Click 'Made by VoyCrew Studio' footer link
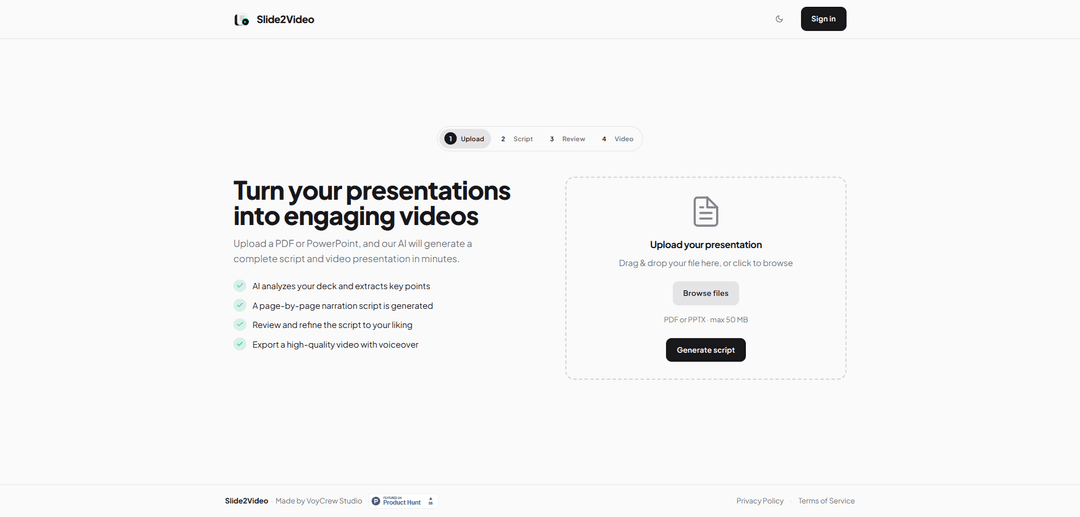The image size is (1080, 517). [319, 501]
